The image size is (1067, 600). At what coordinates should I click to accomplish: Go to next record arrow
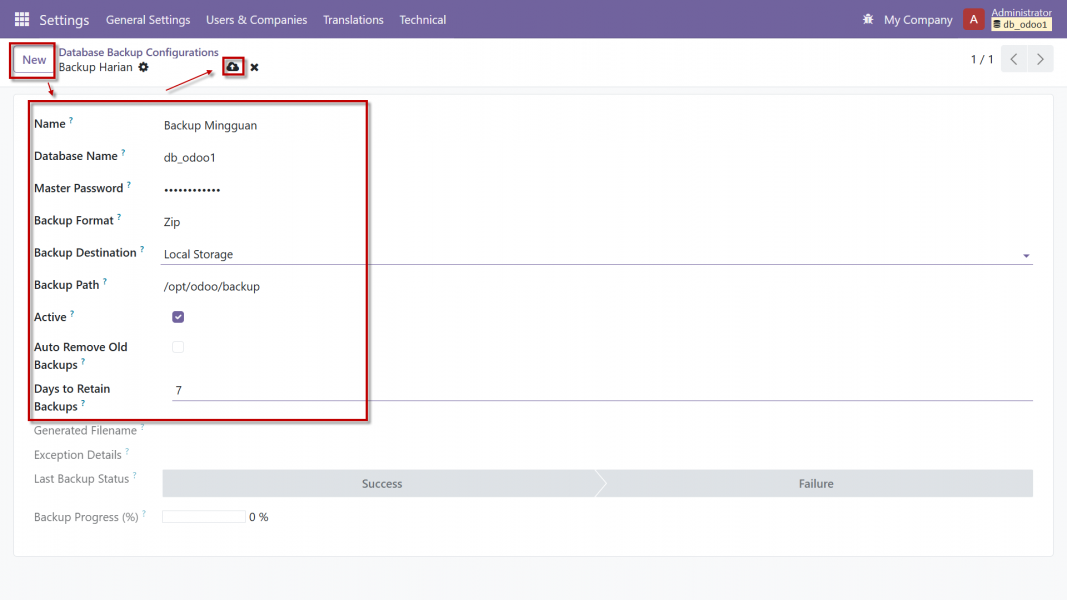1041,60
